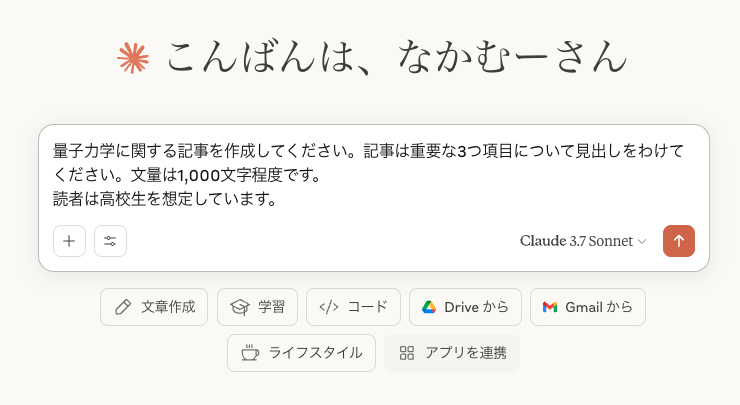This screenshot has height=405, width=740.
Task: Expand the chevron next to Claude 3.7 Sonnet
Action: click(x=642, y=242)
